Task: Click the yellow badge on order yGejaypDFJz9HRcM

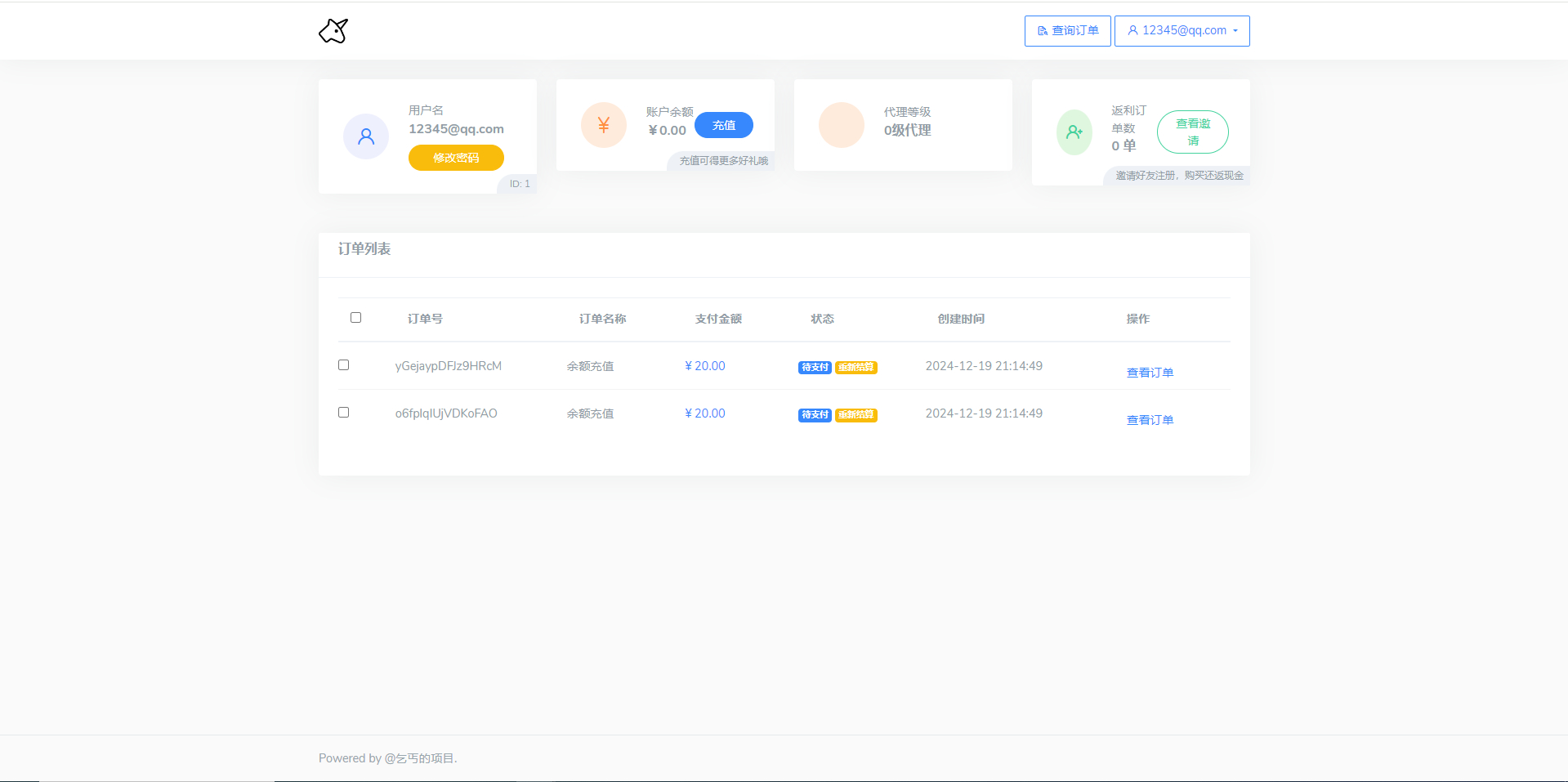Action: coord(855,368)
